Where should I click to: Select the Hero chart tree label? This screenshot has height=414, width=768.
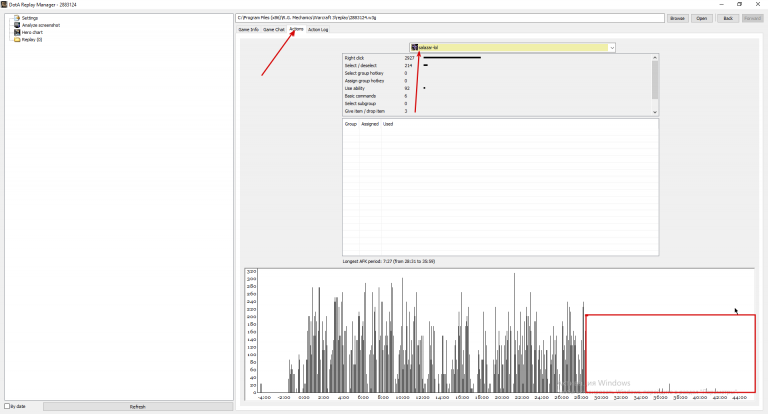[x=32, y=32]
